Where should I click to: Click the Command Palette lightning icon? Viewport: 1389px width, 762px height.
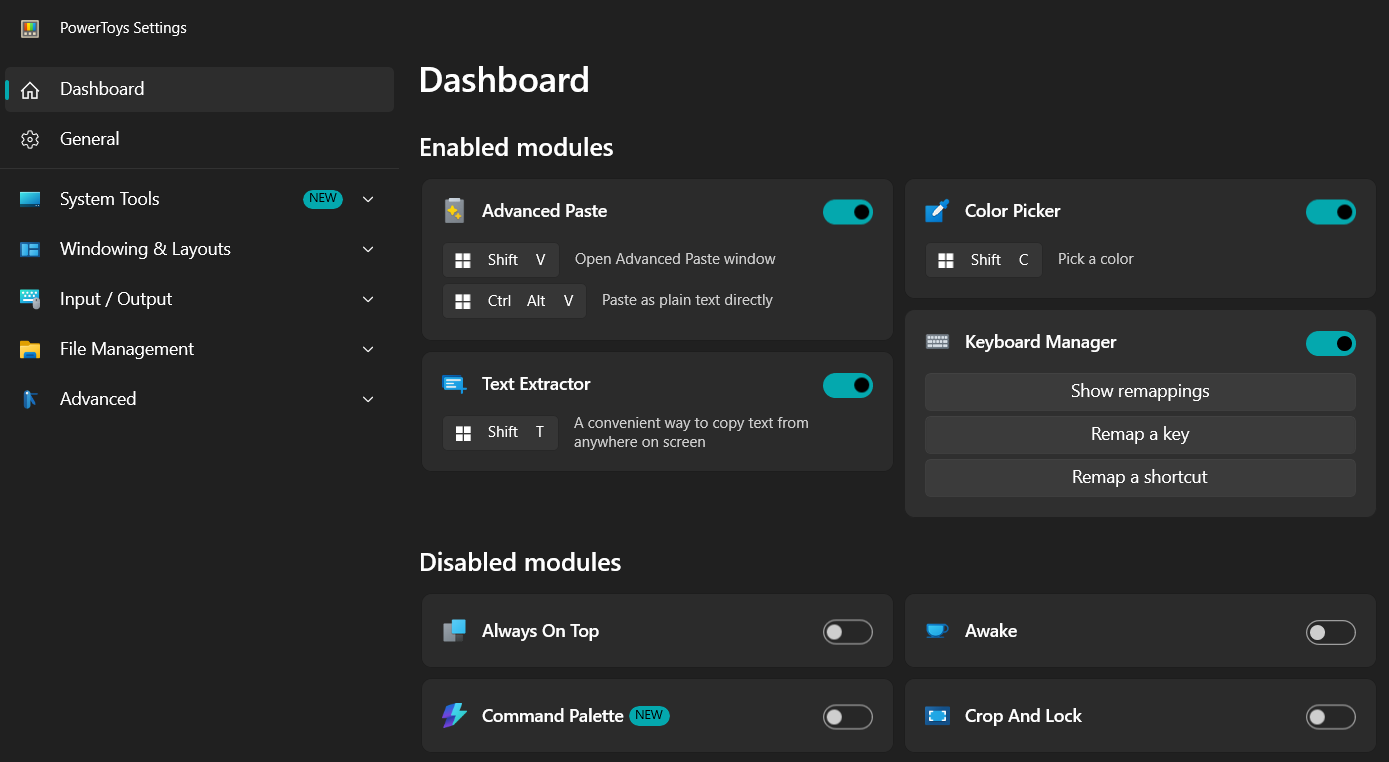point(455,716)
